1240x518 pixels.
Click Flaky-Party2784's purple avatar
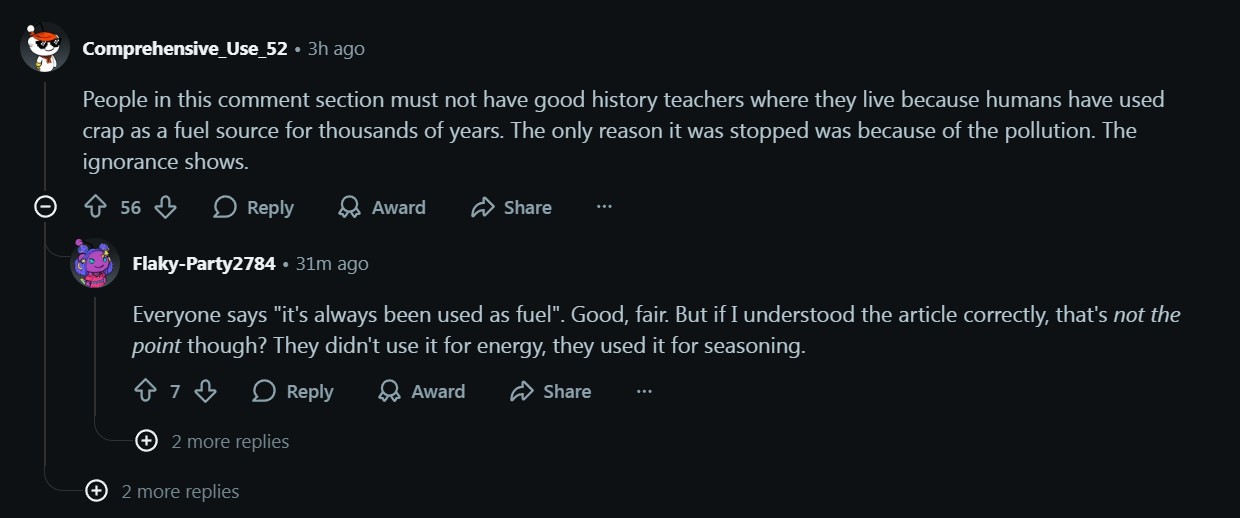(x=95, y=264)
